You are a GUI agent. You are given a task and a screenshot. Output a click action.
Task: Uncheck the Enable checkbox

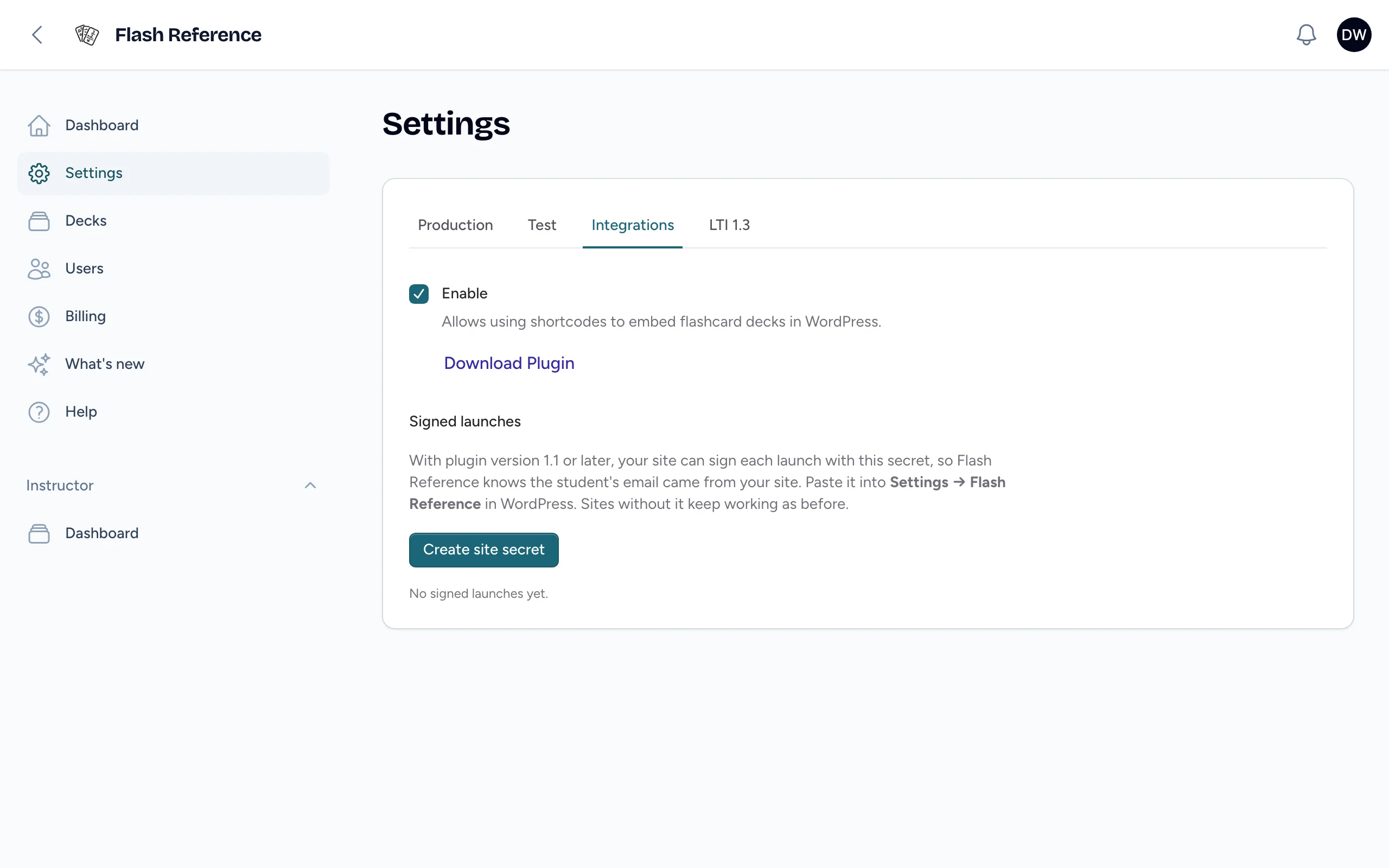point(418,293)
